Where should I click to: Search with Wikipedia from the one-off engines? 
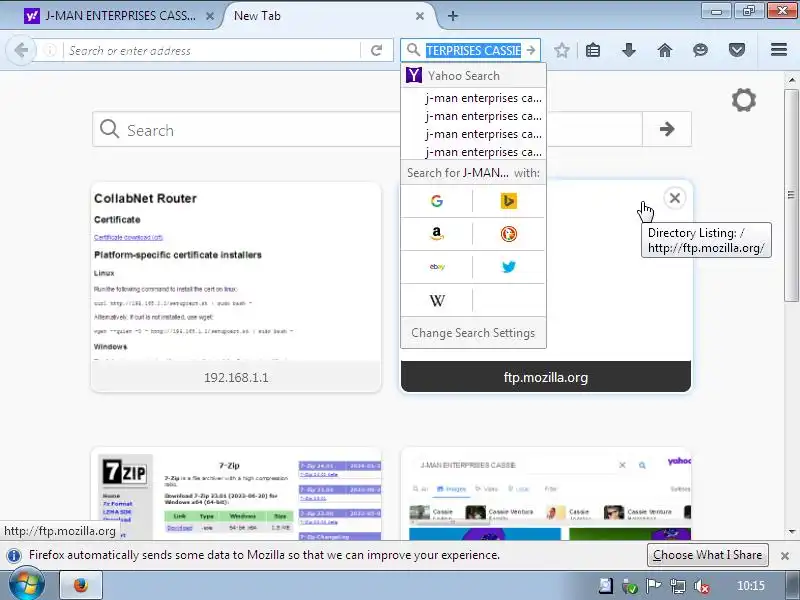click(437, 300)
